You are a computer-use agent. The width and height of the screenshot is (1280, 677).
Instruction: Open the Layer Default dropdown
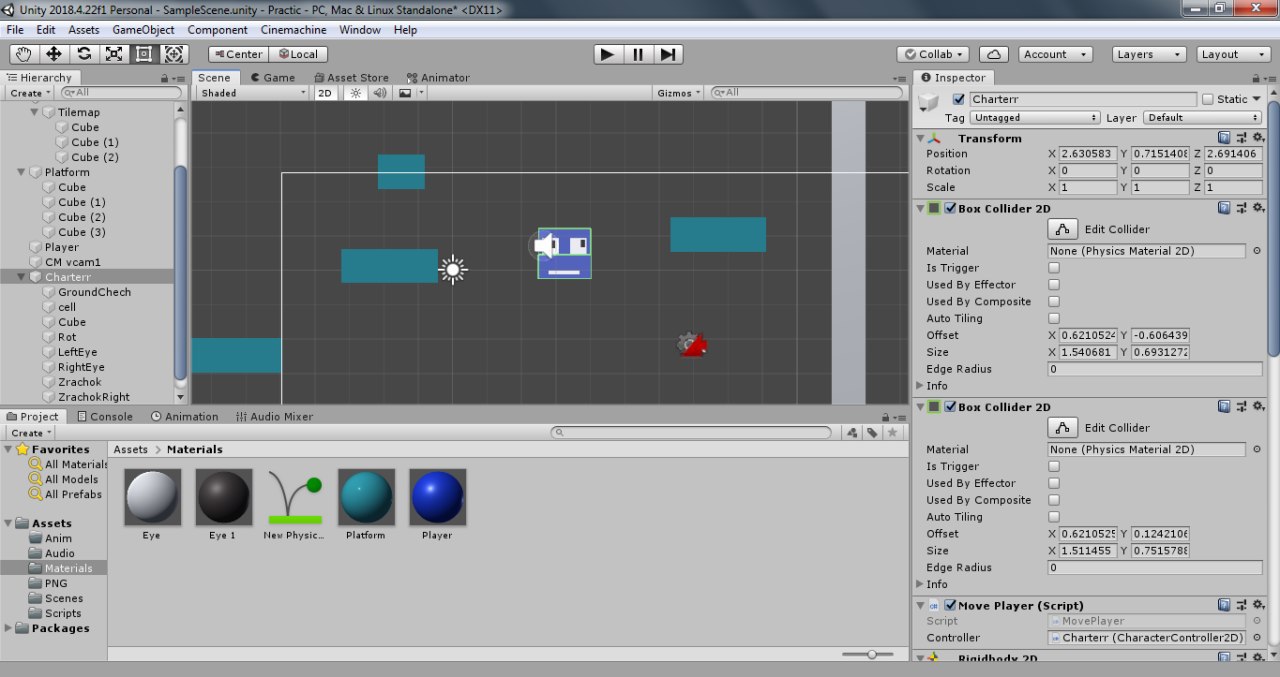click(x=1203, y=117)
